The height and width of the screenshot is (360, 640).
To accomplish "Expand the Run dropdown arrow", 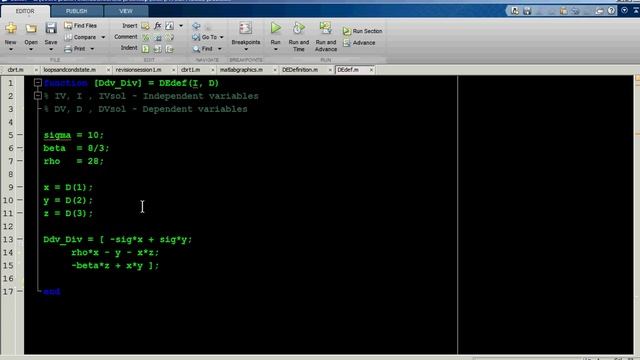I will pyautogui.click(x=276, y=50).
